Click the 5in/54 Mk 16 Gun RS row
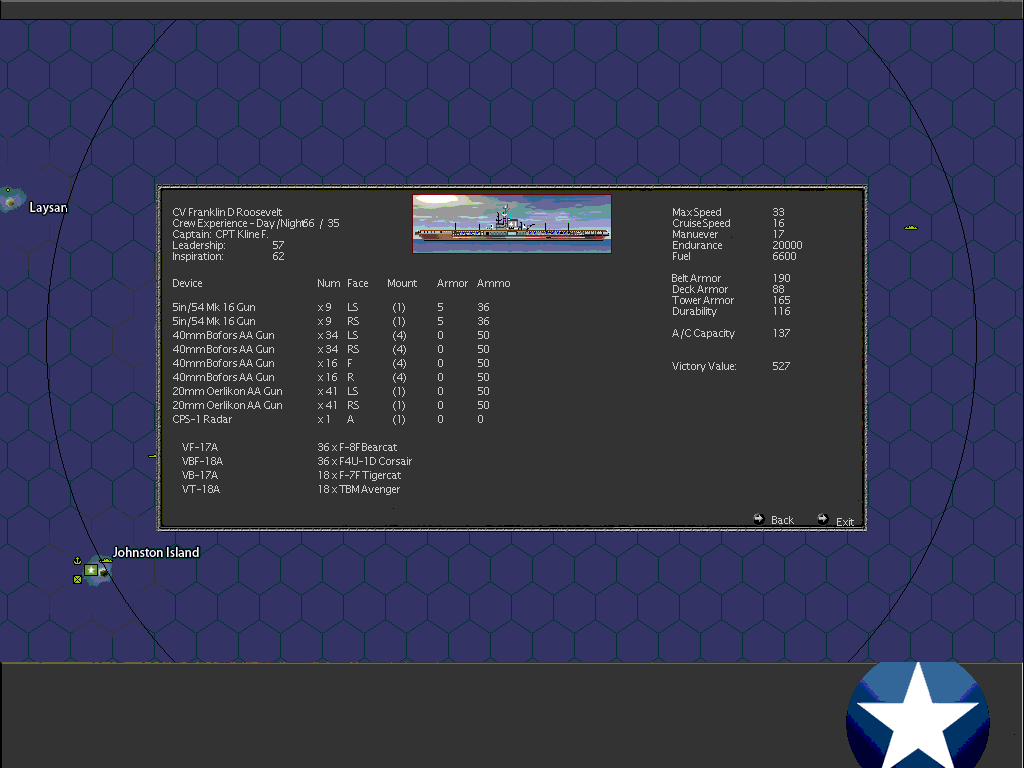1024x768 pixels. click(x=331, y=321)
